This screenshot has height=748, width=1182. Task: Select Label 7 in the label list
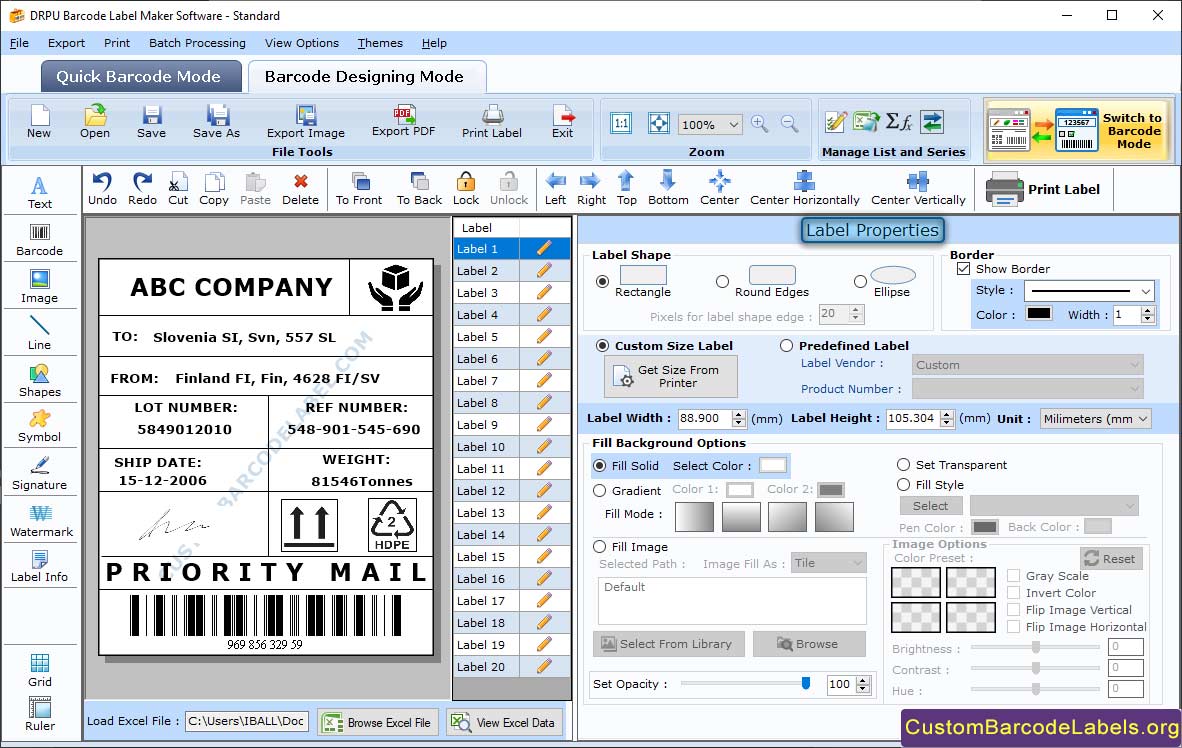point(485,381)
